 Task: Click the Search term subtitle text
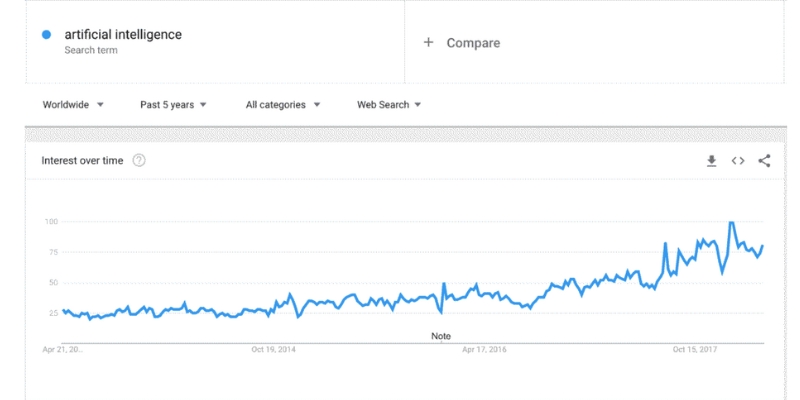pyautogui.click(x=91, y=50)
